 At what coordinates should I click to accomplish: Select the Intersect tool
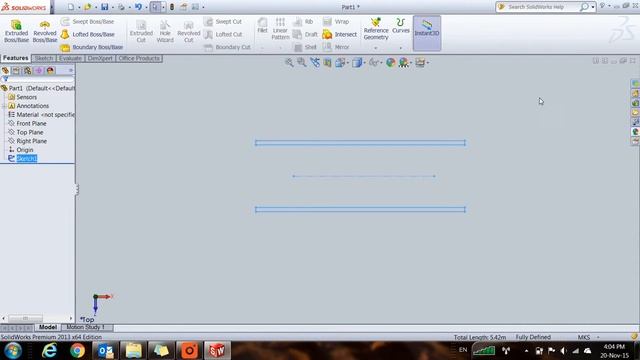(340, 34)
